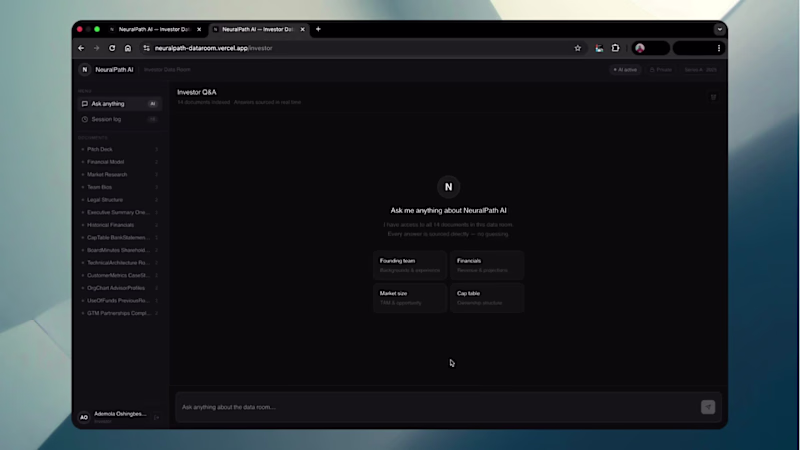Open a new tab with the plus icon

(x=318, y=29)
